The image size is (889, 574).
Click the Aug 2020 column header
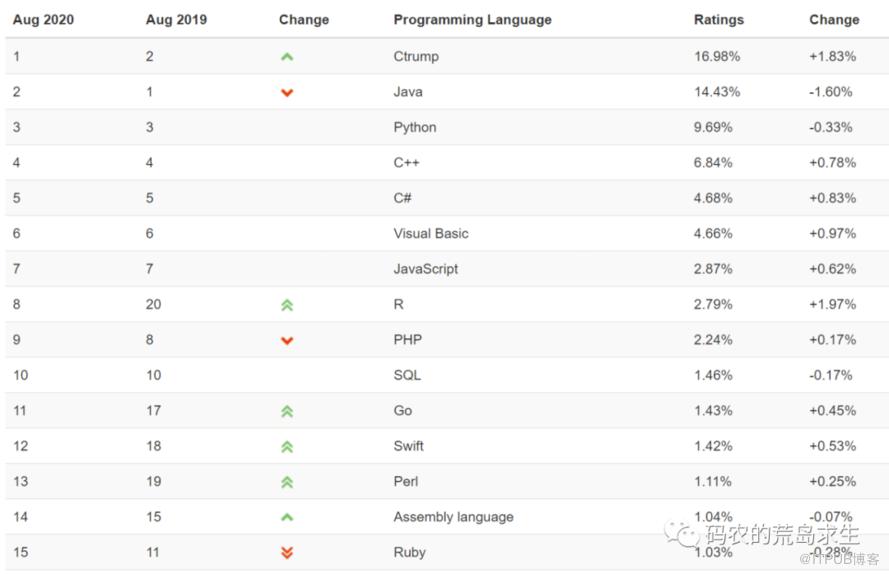click(x=44, y=20)
